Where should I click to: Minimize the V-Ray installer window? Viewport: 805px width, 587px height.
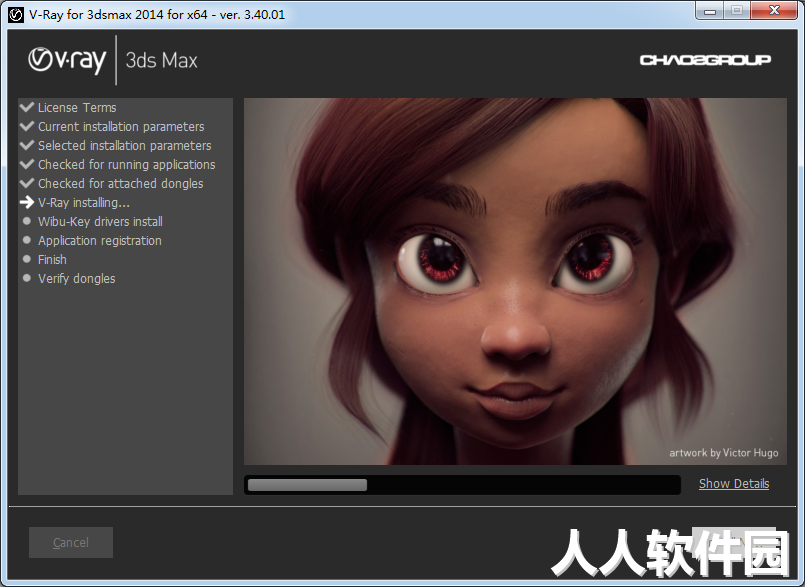pyautogui.click(x=710, y=11)
